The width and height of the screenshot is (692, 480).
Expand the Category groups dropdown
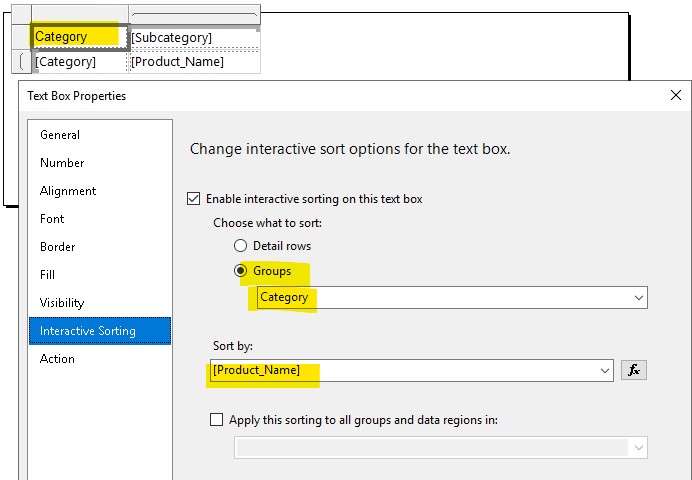(x=638, y=298)
